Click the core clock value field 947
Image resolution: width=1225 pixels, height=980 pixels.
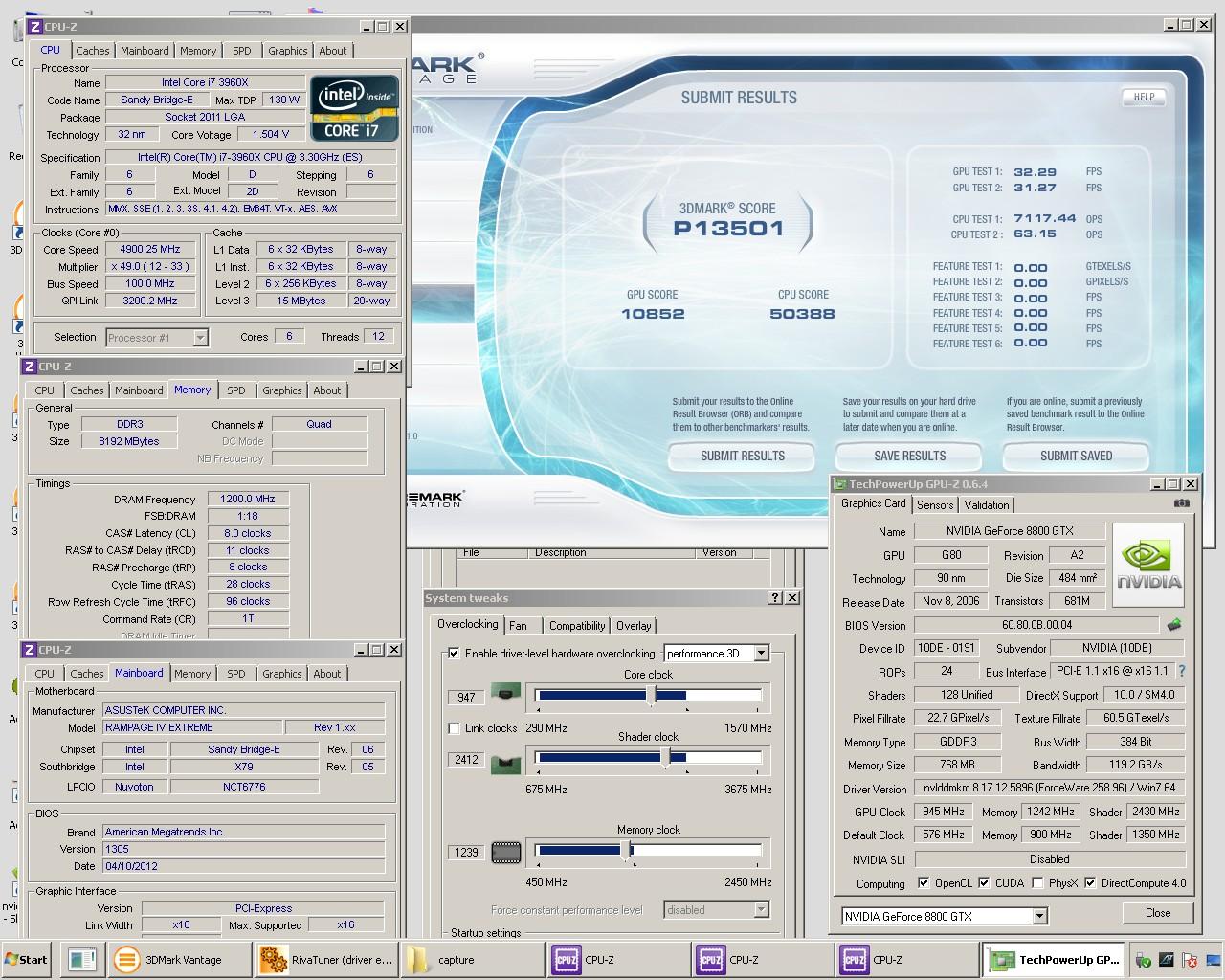coord(466,698)
